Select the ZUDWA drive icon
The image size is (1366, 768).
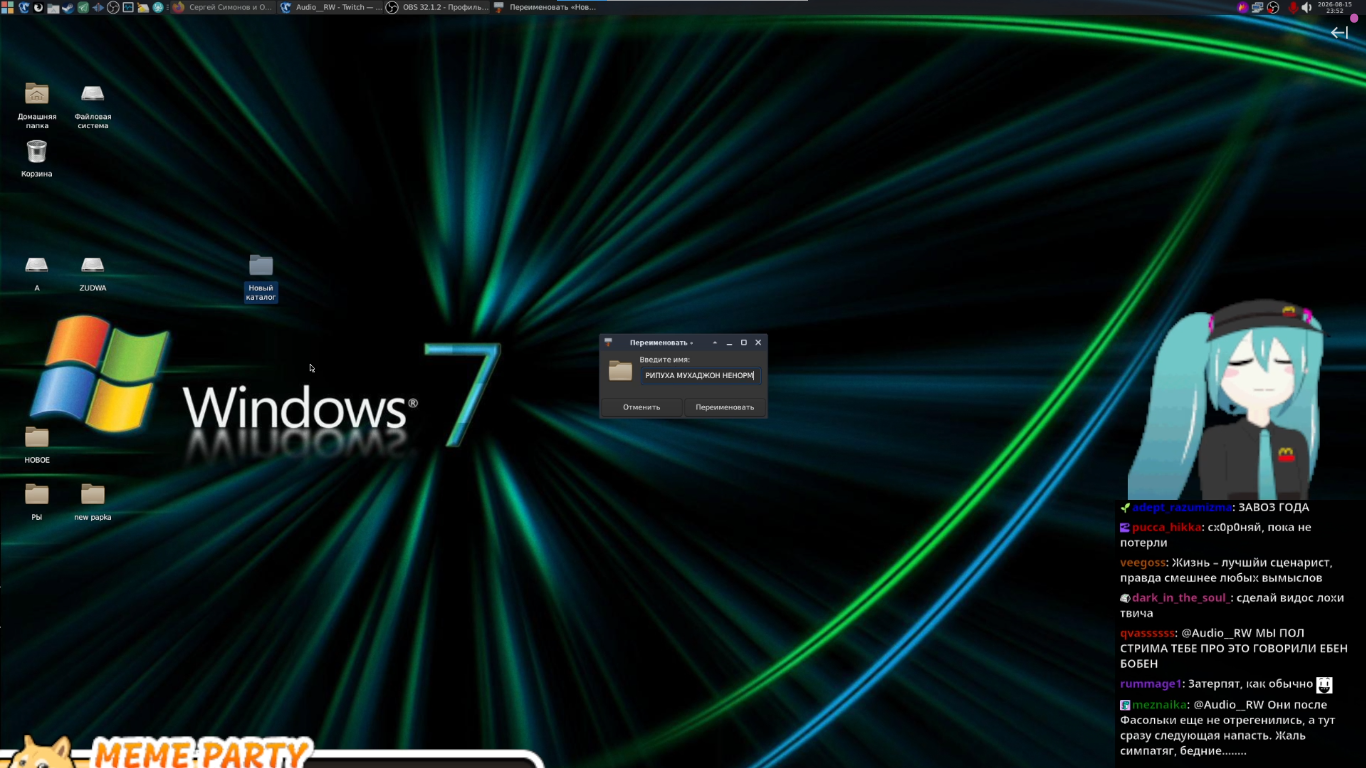pos(93,273)
